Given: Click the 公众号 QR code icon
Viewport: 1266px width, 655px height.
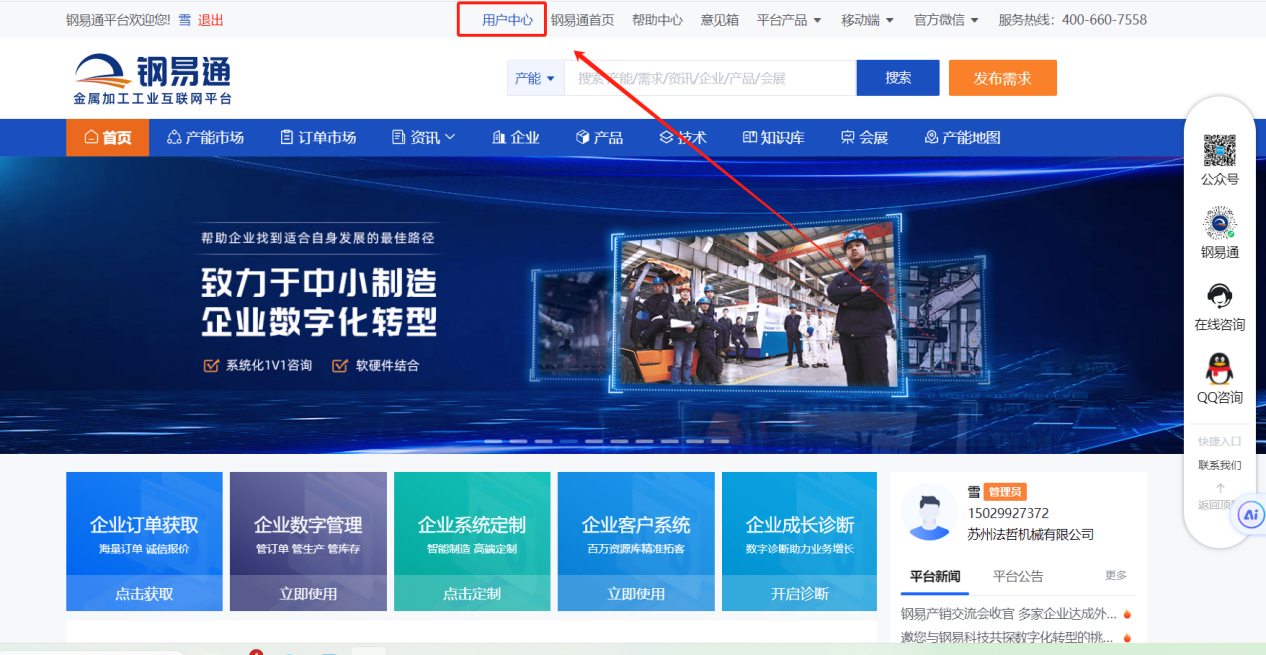Looking at the screenshot, I should coord(1219,151).
